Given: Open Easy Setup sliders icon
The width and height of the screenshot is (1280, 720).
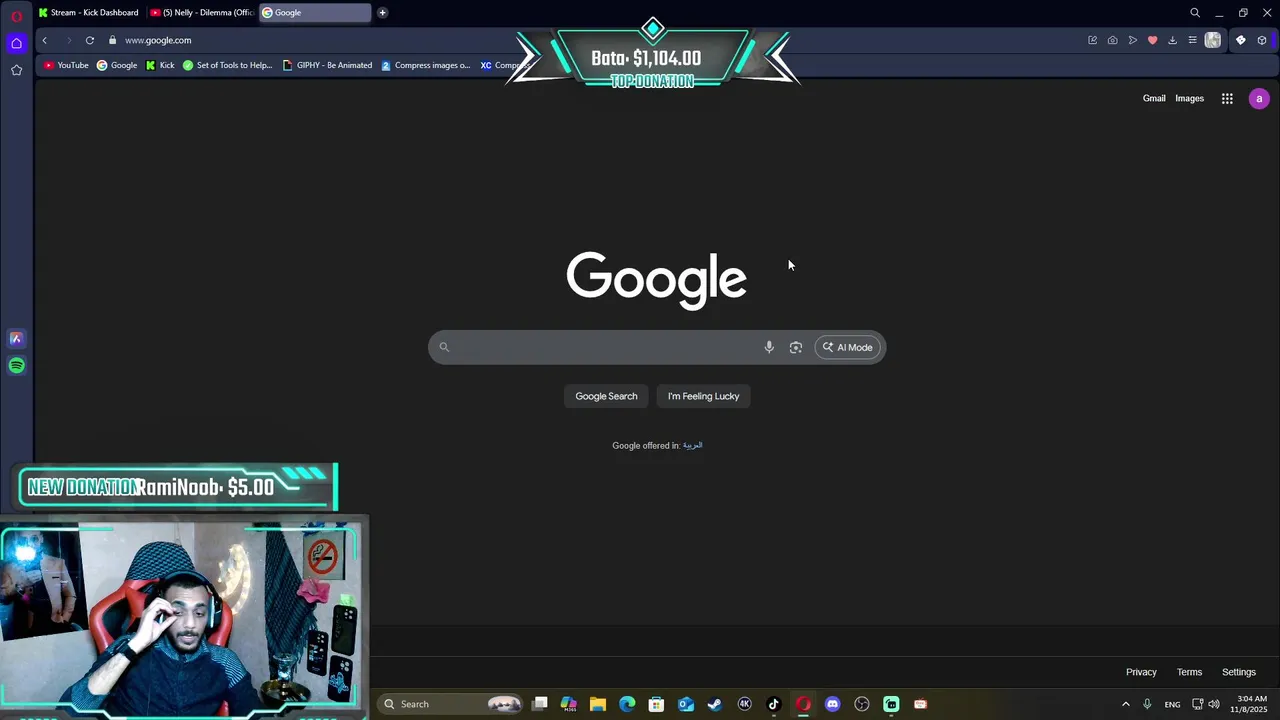Looking at the screenshot, I should coord(1192,40).
